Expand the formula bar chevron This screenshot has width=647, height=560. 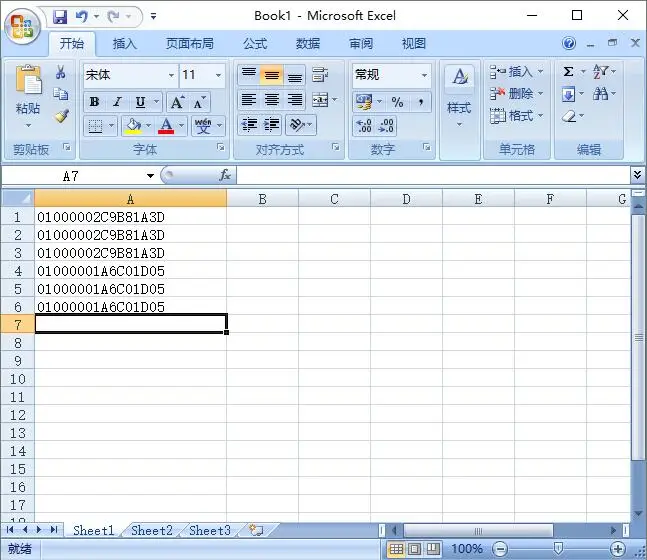point(638,175)
